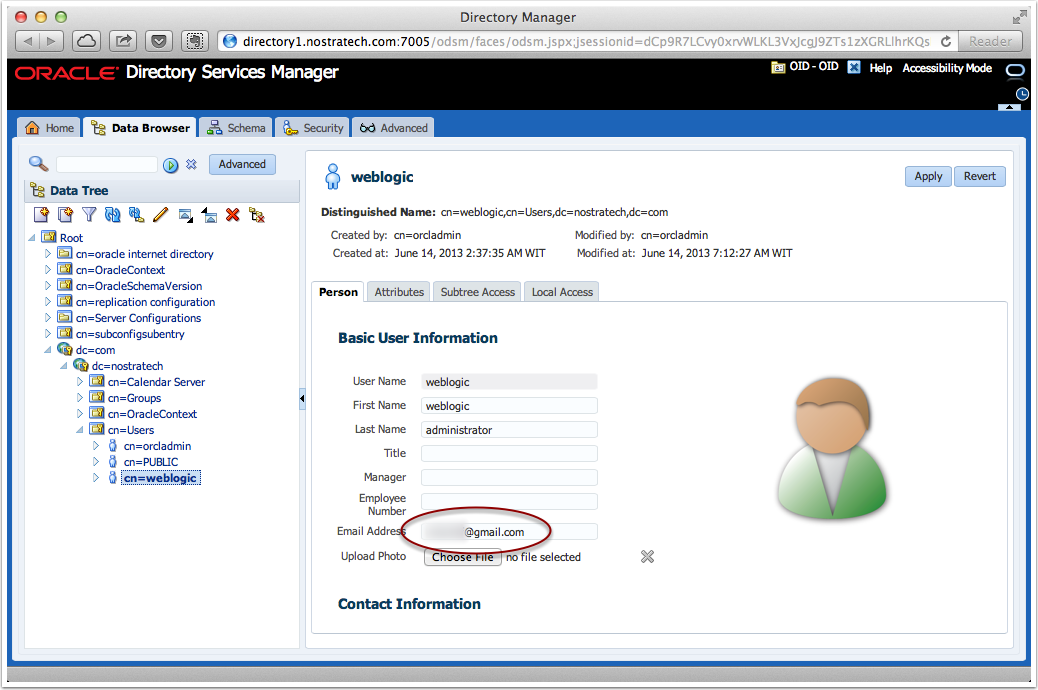
Task: Apply changes with the Apply button
Action: point(927,176)
